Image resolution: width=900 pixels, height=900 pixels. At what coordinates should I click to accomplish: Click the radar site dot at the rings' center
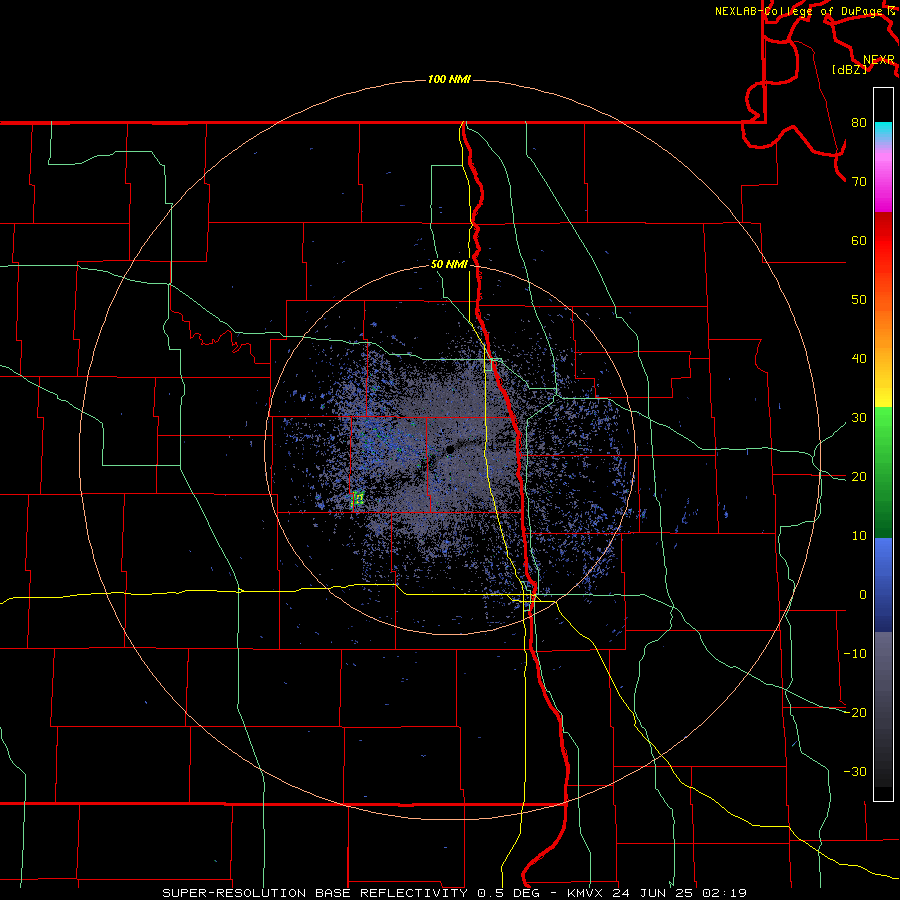click(449, 449)
